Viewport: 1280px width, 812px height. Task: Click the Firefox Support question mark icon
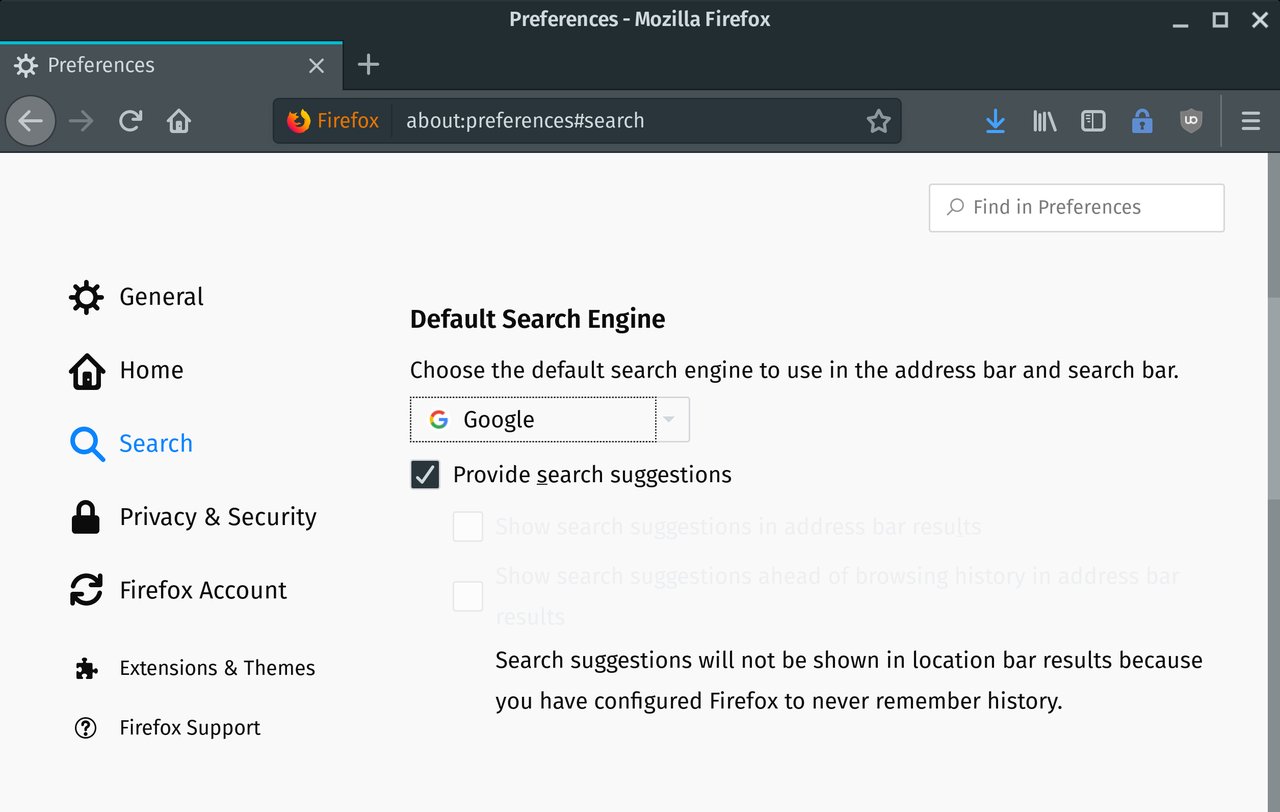[86, 728]
